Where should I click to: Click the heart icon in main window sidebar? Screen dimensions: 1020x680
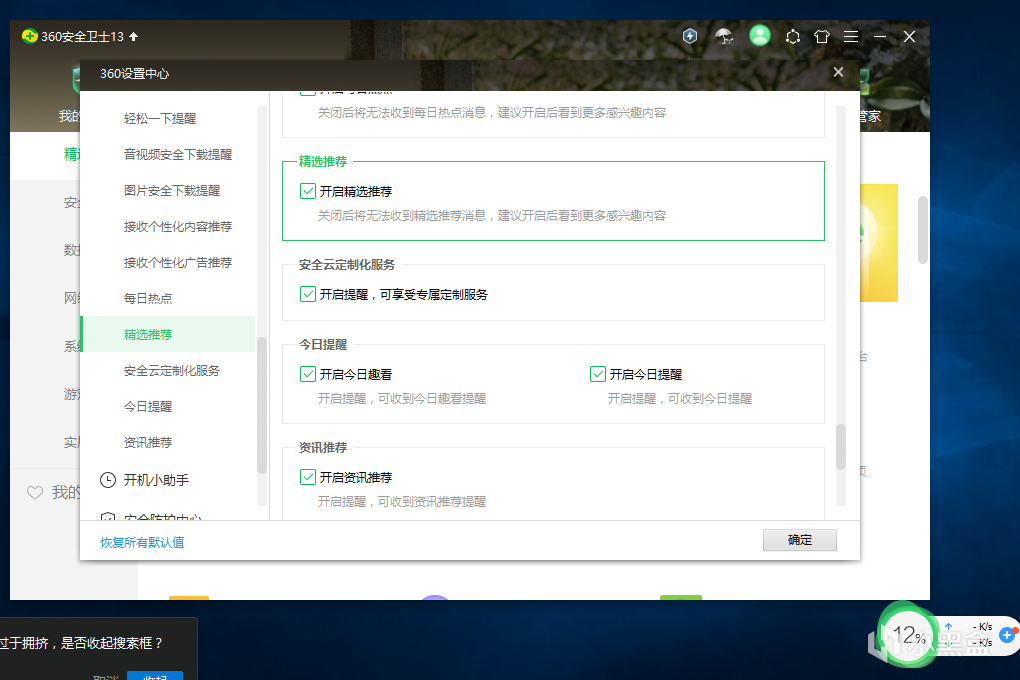pos(34,493)
